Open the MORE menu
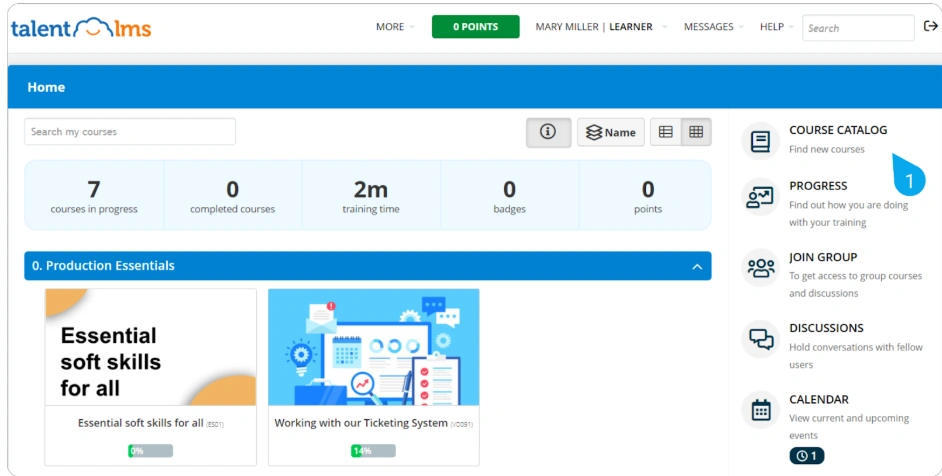The image size is (942, 476). [x=390, y=27]
